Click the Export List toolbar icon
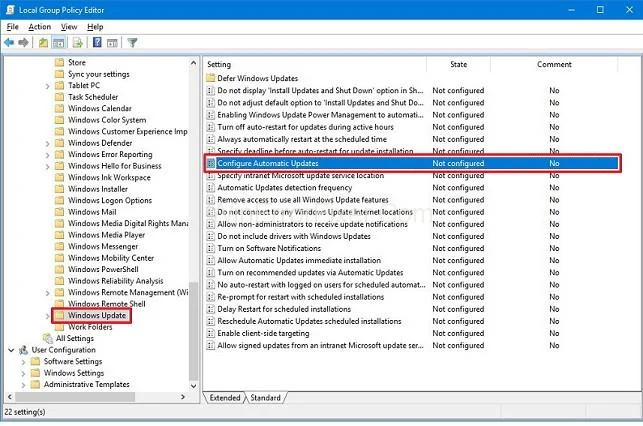Image resolution: width=643 pixels, height=426 pixels. click(x=78, y=42)
